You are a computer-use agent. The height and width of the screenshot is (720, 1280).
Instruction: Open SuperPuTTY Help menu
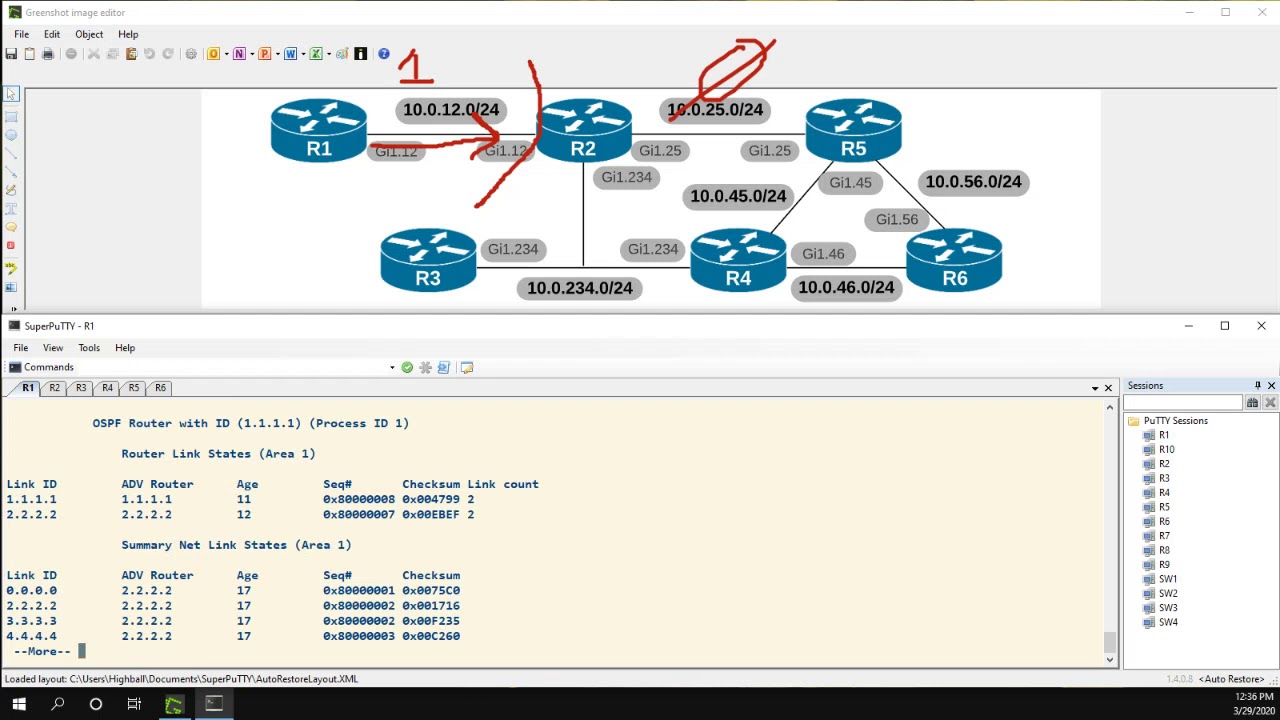pos(125,348)
